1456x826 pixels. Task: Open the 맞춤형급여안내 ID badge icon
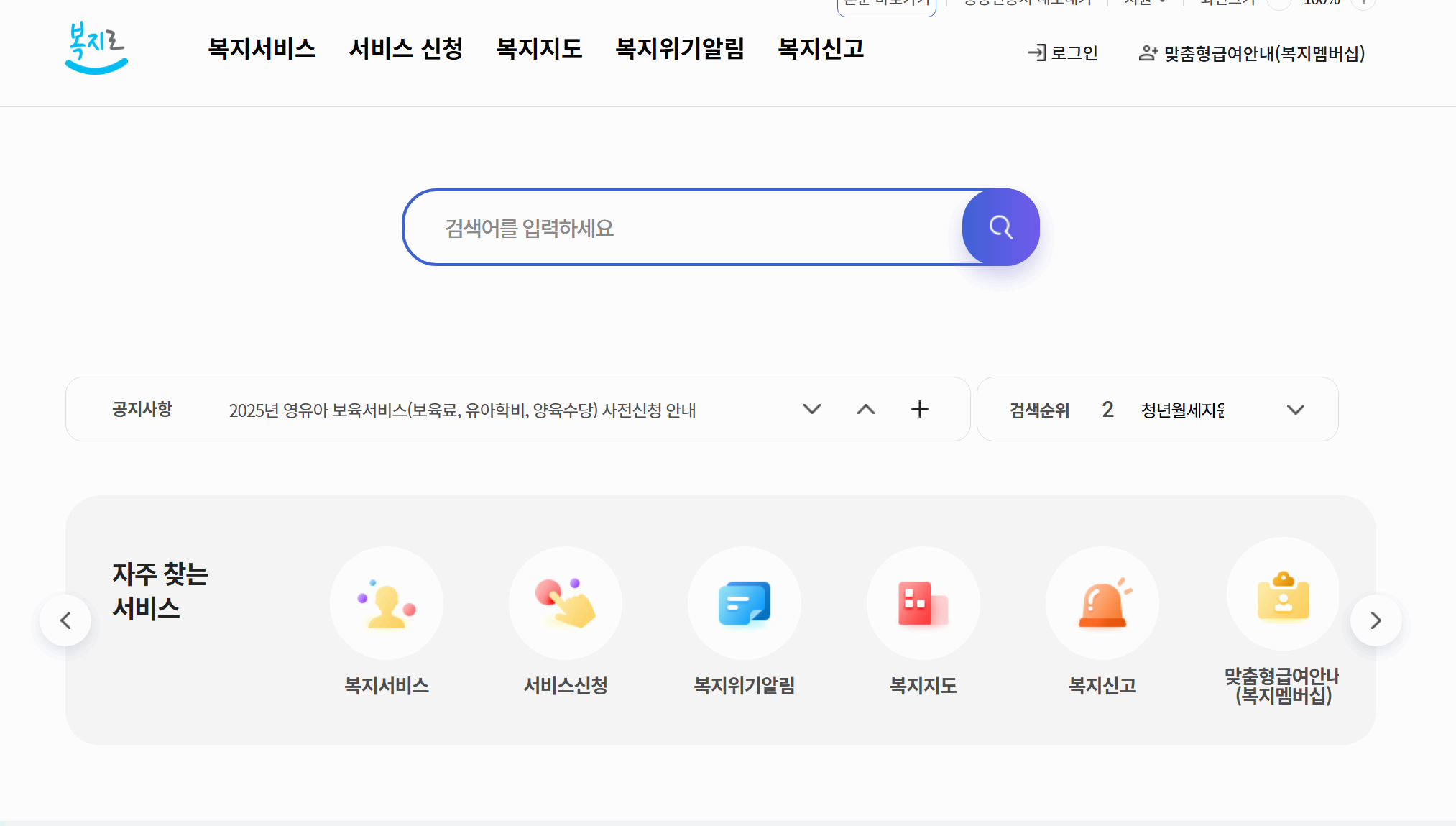[x=1283, y=594]
